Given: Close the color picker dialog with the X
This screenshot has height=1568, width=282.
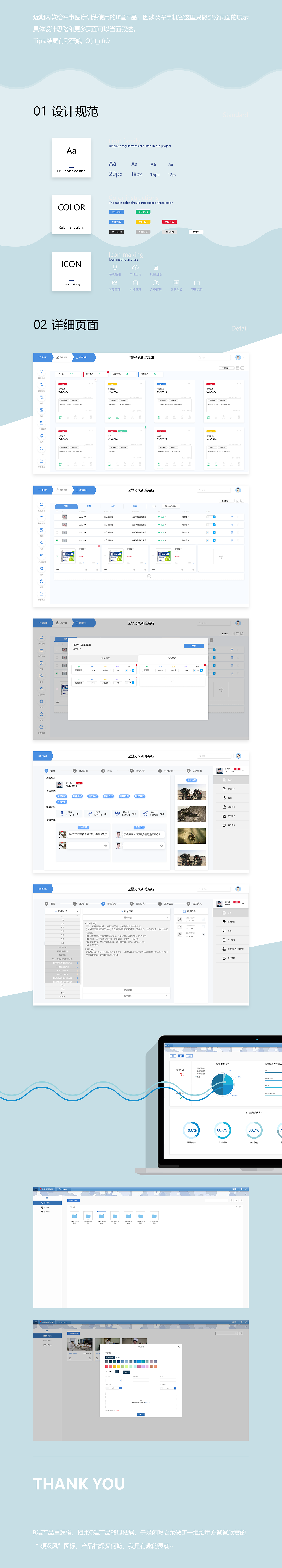Looking at the screenshot, I should click(179, 1346).
